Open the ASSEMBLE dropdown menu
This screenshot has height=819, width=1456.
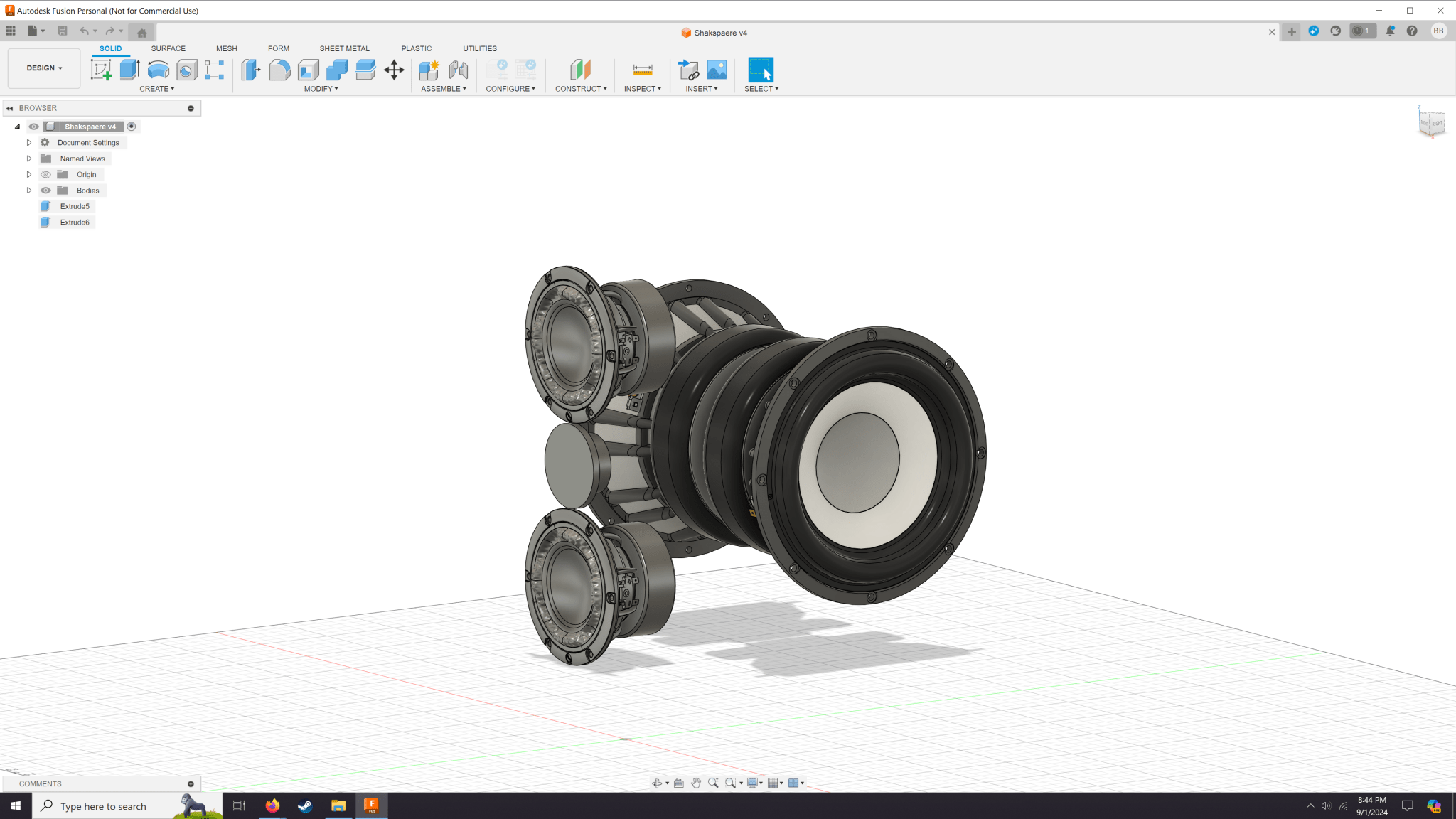click(x=444, y=89)
